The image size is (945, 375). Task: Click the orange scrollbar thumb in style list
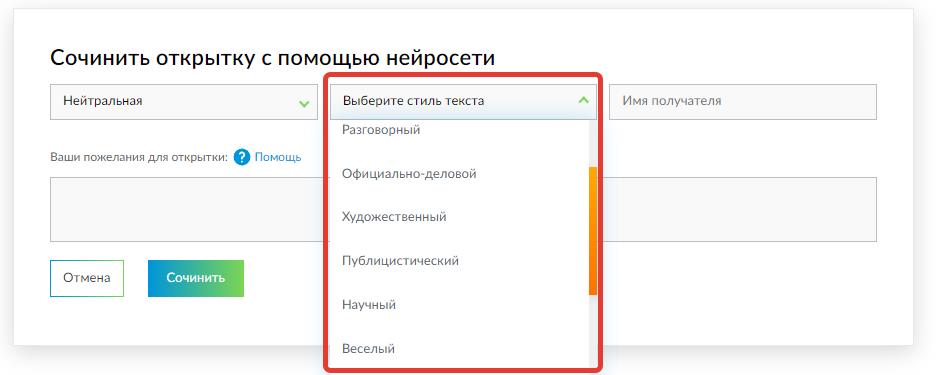592,231
